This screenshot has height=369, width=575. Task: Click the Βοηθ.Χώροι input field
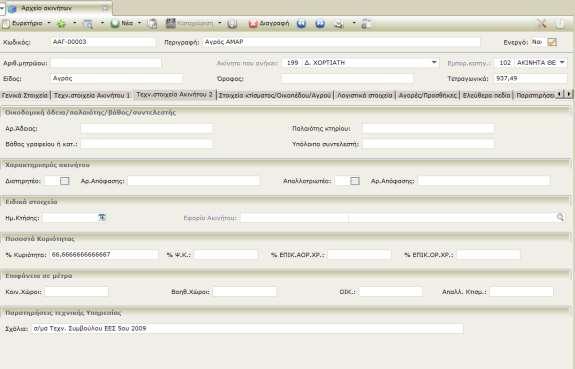click(x=245, y=292)
